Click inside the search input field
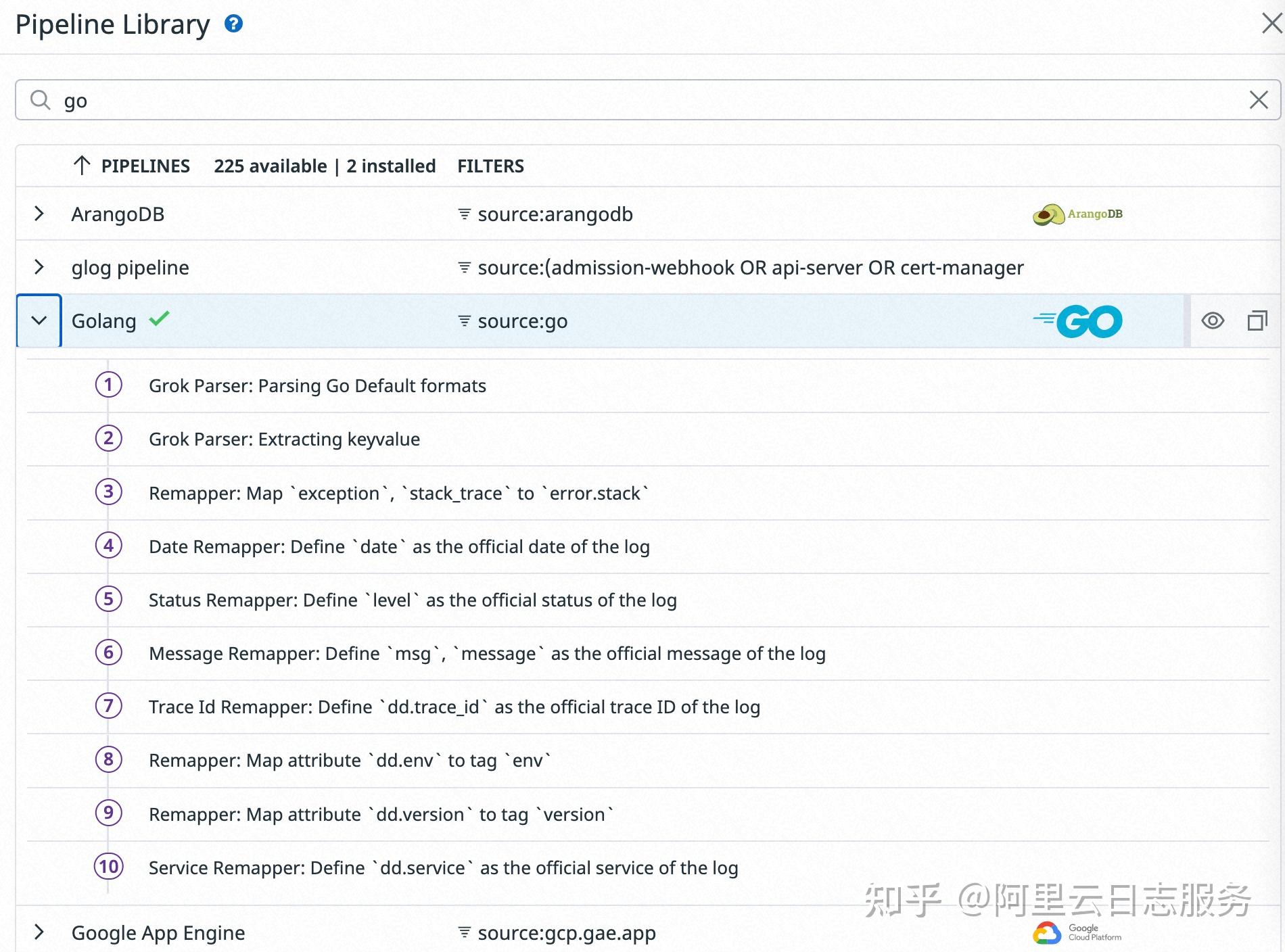This screenshot has height=952, width=1285. [x=338, y=99]
